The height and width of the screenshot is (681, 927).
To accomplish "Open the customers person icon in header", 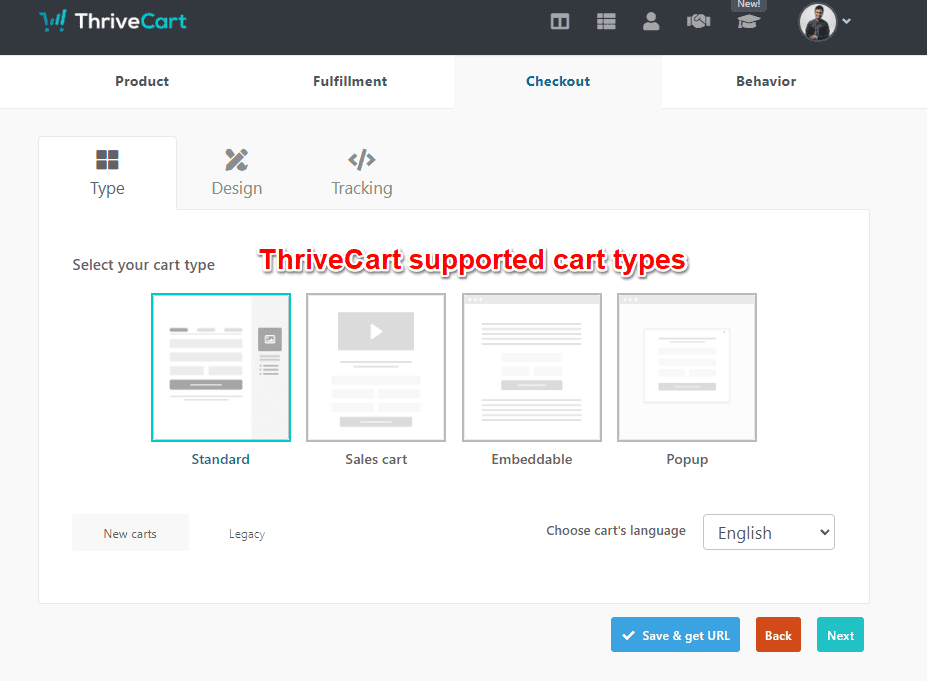I will (x=651, y=21).
